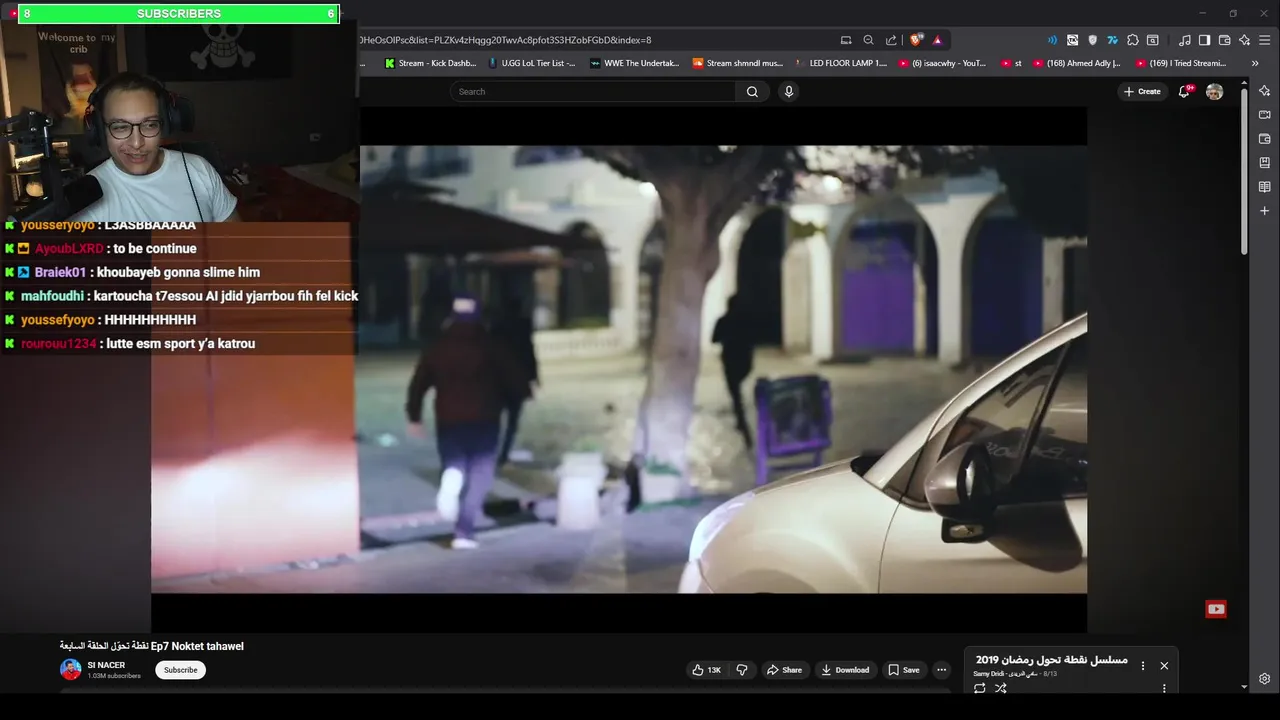Viewport: 1280px width, 720px height.
Task: Toggle the browser sidebar panel icon
Action: point(1204,40)
